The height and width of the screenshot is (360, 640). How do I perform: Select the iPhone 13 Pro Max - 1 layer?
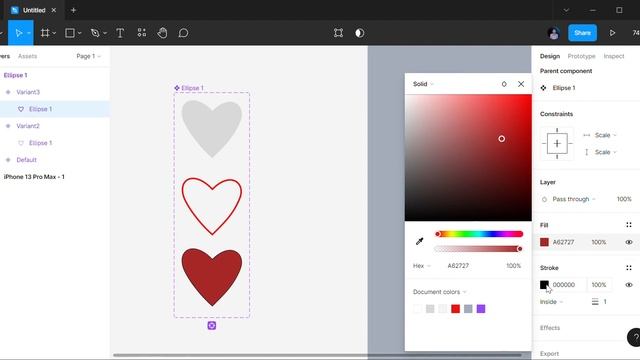coord(34,177)
